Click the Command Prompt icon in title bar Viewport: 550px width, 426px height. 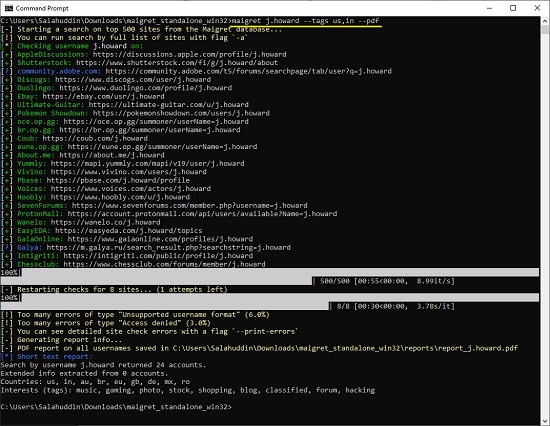(x=8, y=8)
